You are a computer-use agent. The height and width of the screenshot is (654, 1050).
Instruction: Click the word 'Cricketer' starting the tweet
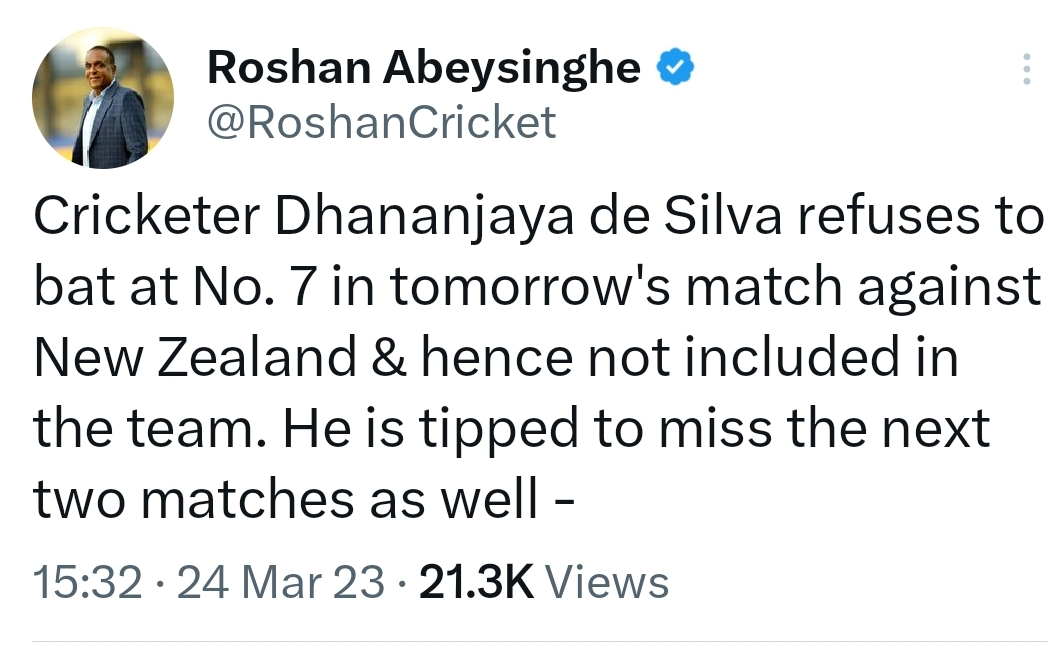coord(147,217)
